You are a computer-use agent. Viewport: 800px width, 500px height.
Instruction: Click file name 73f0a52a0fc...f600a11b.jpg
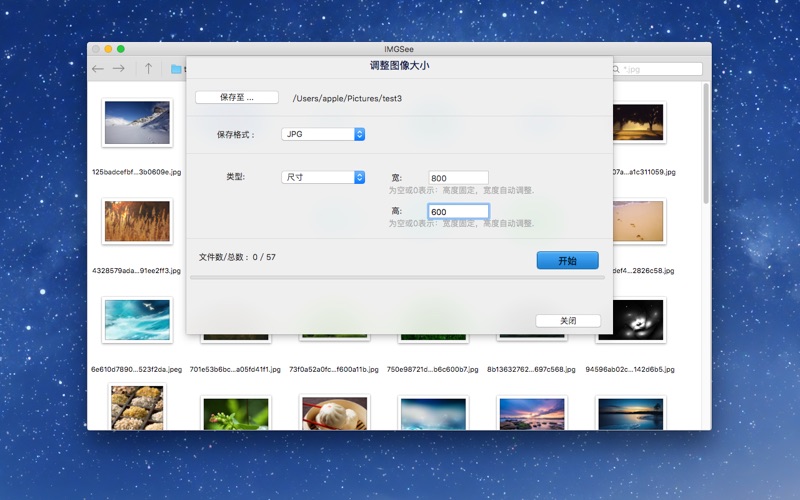point(334,369)
